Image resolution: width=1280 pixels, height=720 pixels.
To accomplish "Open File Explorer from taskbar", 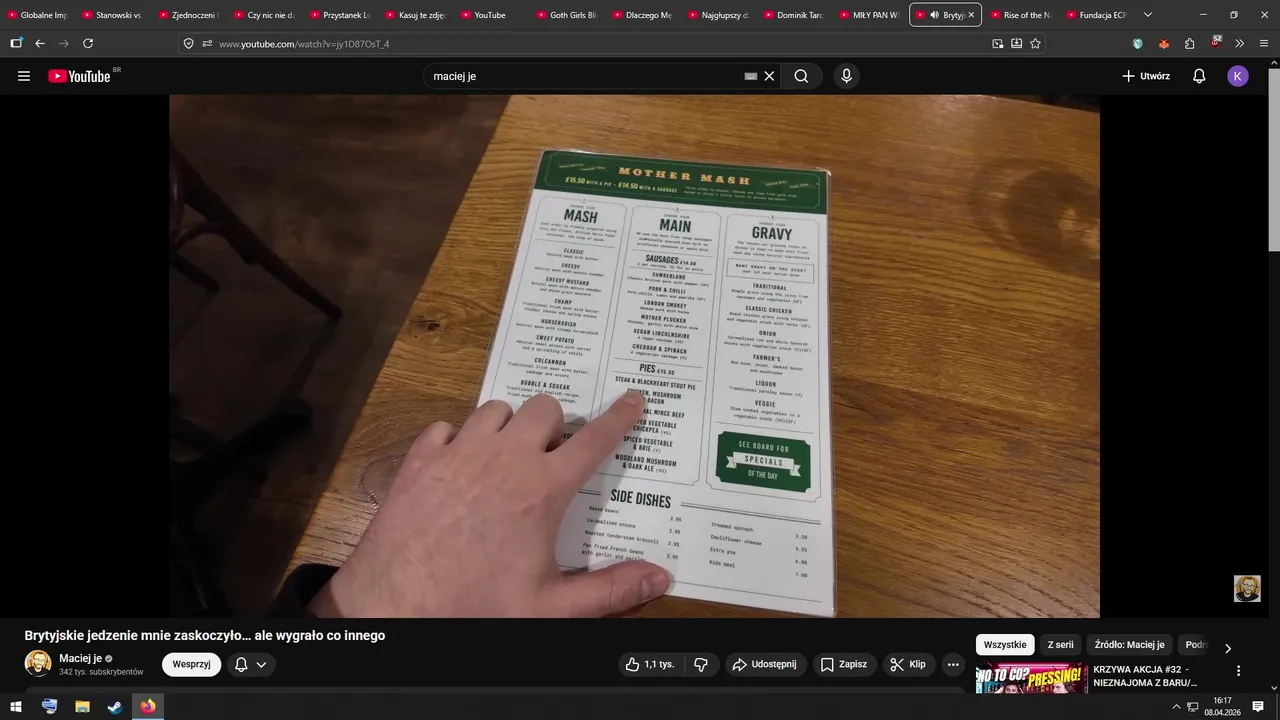I will (x=82, y=706).
